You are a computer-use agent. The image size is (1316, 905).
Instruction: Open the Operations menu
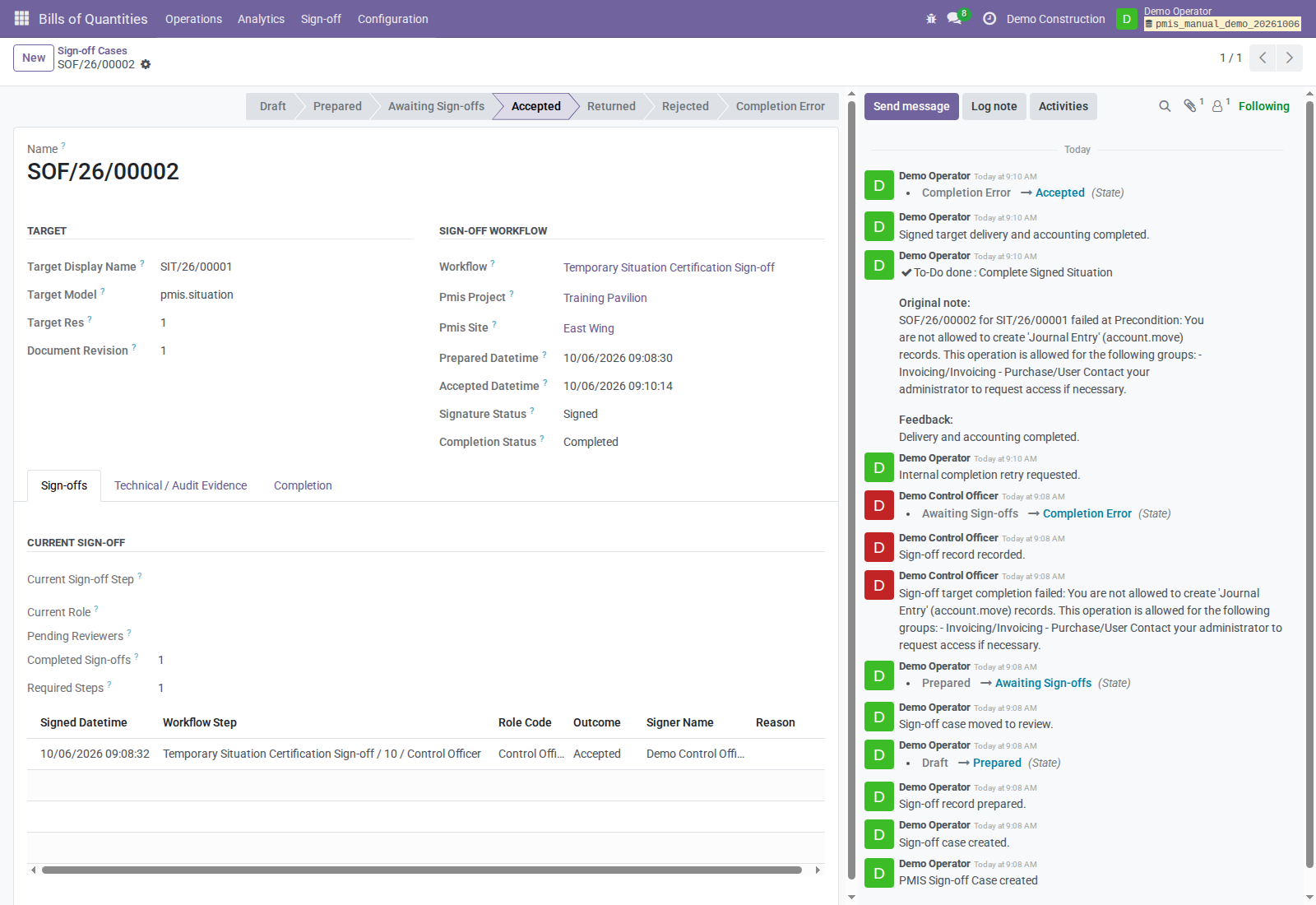tap(193, 19)
